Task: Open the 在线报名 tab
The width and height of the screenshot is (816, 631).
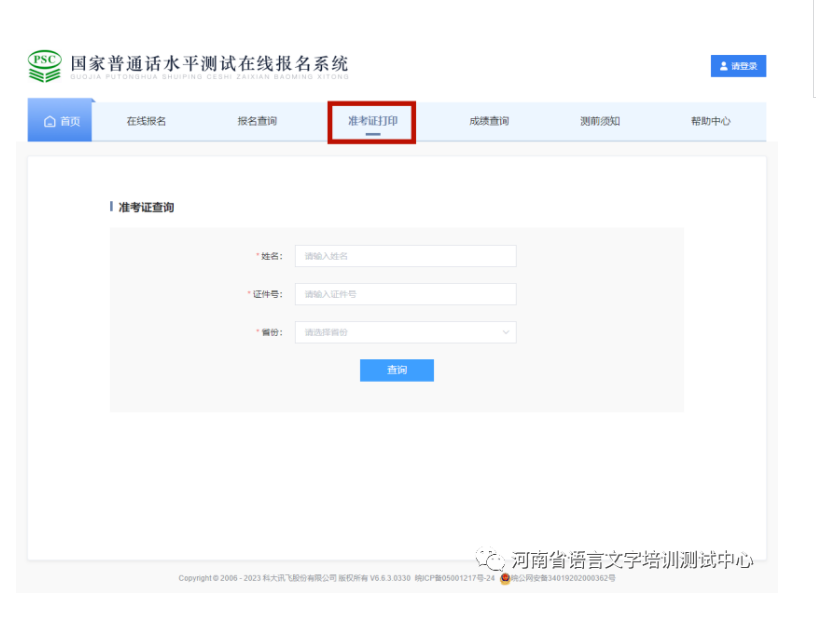Action: [146, 121]
